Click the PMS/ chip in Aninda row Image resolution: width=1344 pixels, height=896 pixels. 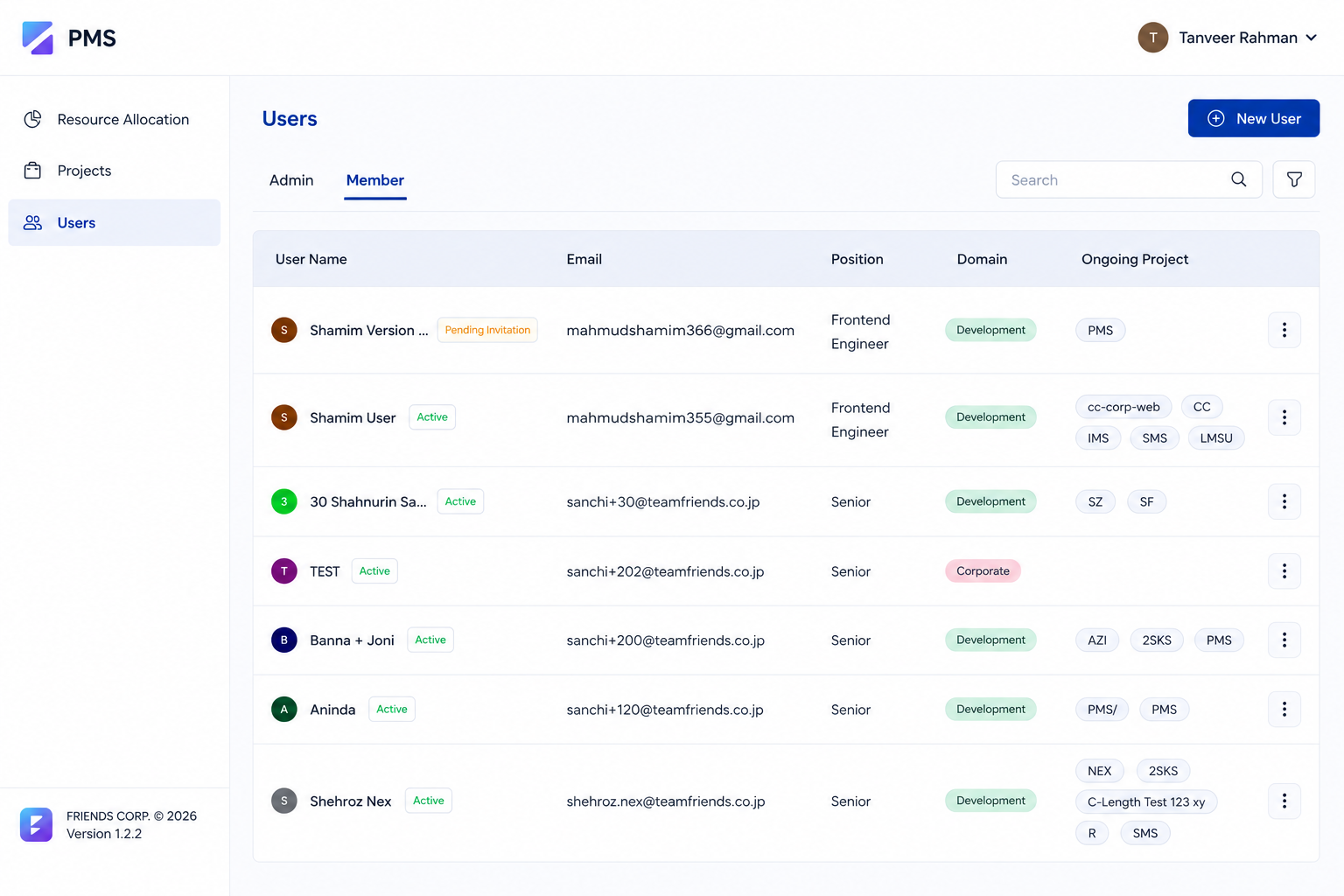click(1102, 709)
